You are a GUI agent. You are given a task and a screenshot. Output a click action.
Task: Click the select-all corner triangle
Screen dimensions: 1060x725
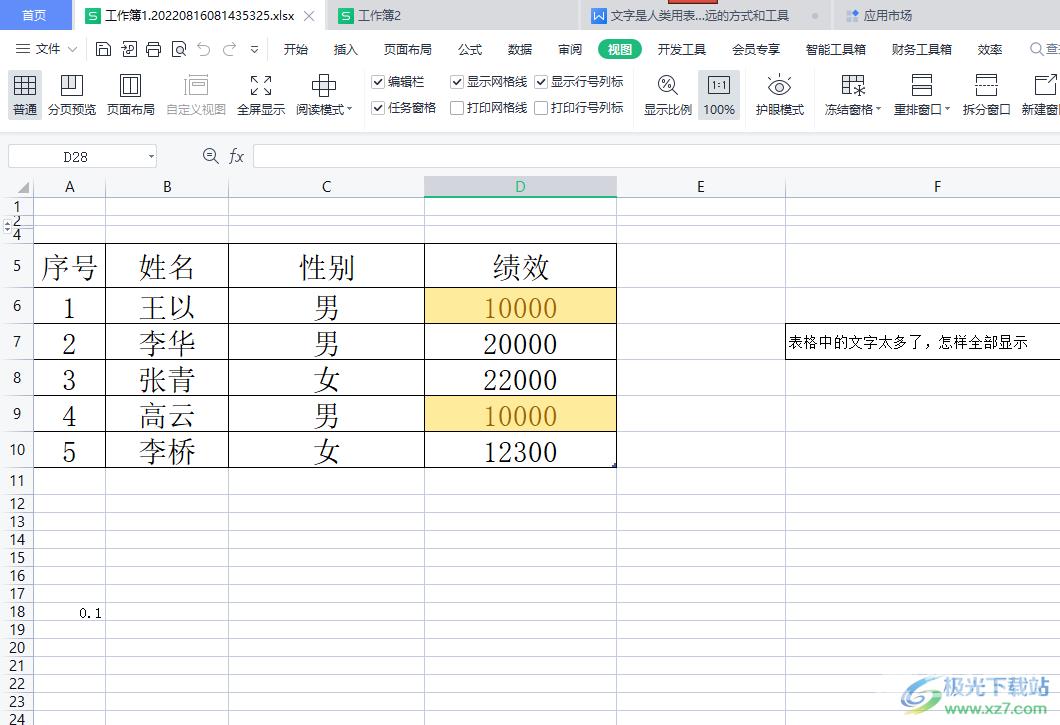pos(23,187)
